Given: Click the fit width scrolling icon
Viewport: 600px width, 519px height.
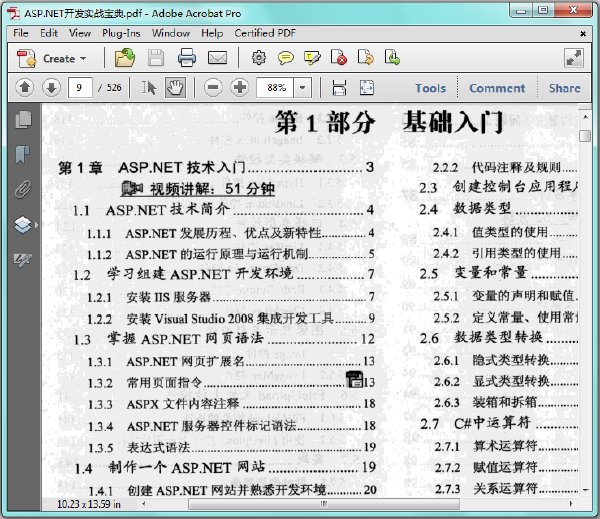Looking at the screenshot, I should 339,88.
